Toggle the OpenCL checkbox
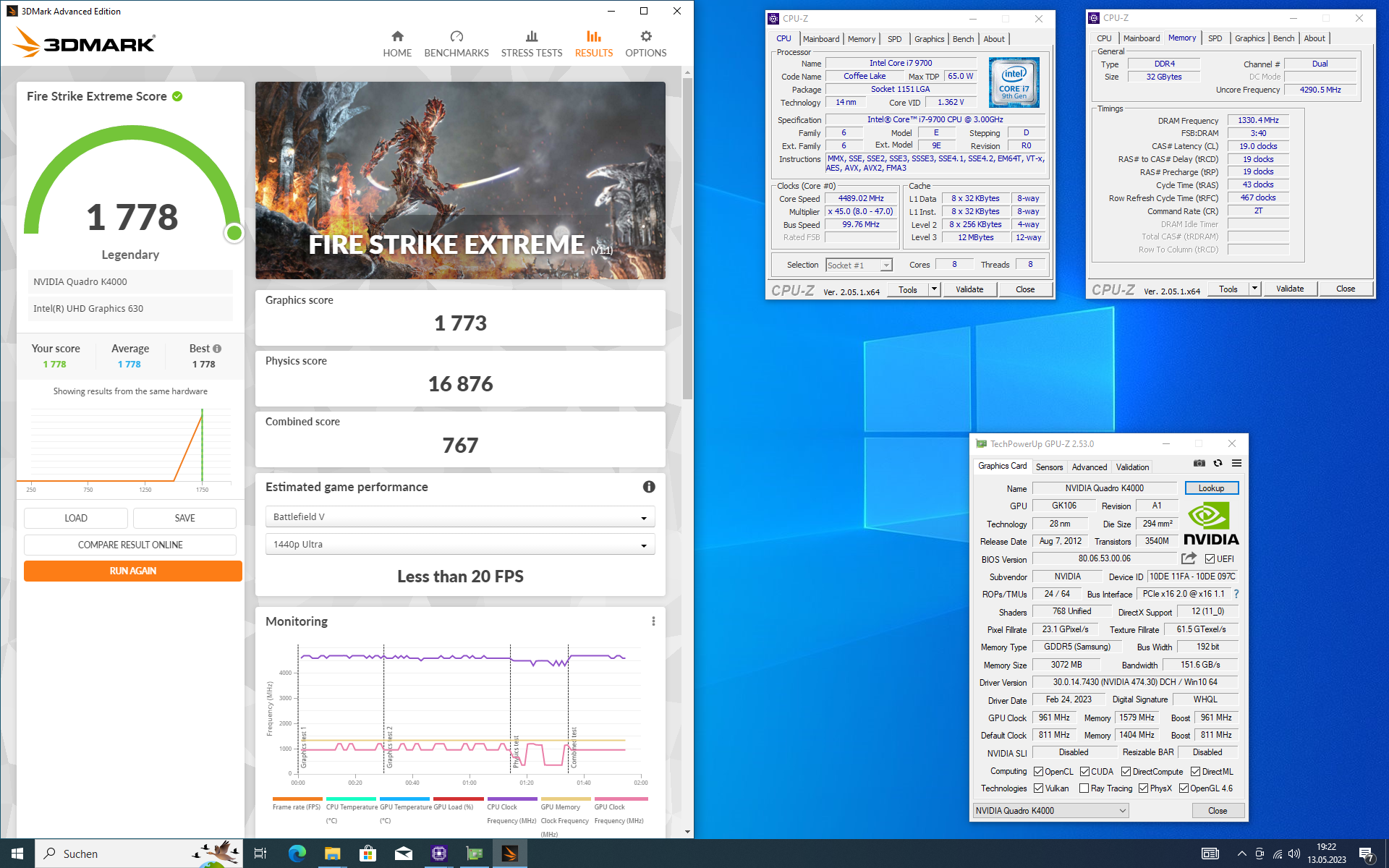Screen dimensions: 1389x868 [1038, 772]
